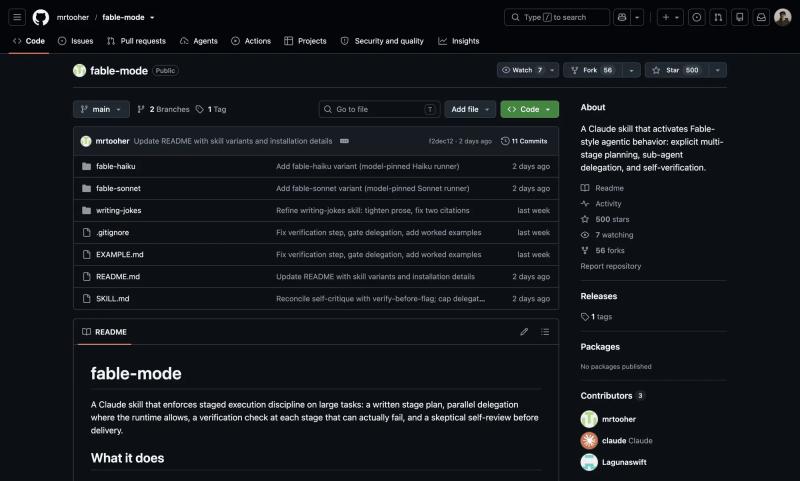Image resolution: width=800 pixels, height=481 pixels.
Task: Click Report repository link
Action: (x=611, y=266)
